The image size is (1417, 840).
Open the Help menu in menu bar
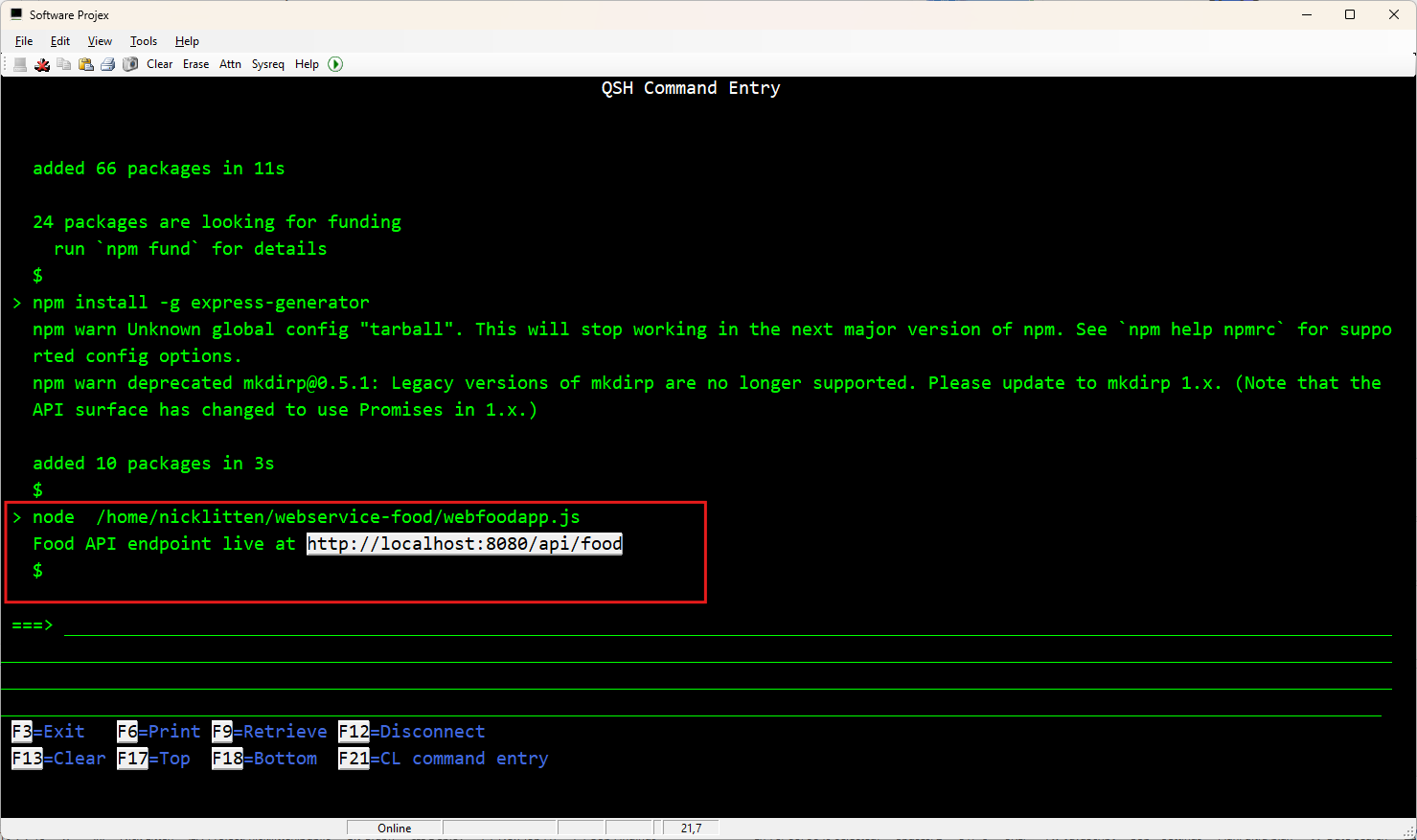click(x=187, y=41)
